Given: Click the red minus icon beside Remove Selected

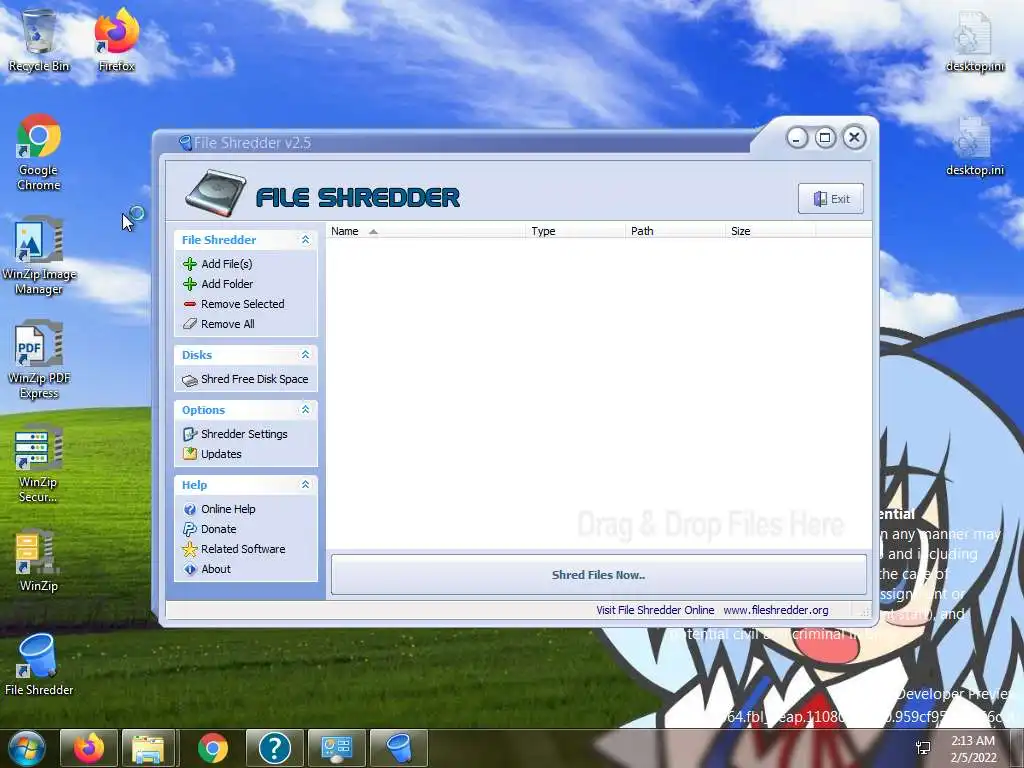Looking at the screenshot, I should [x=189, y=304].
